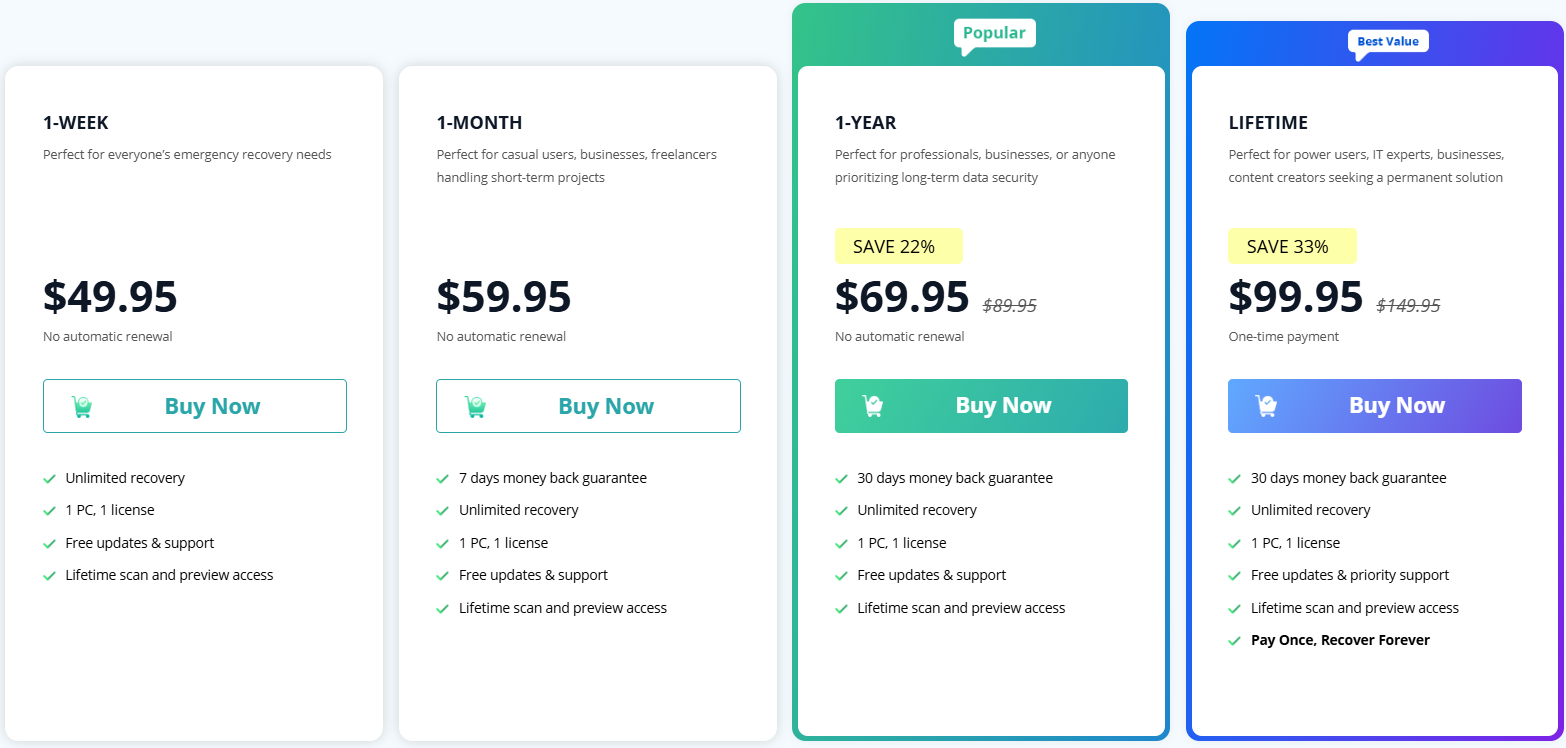Click the cart icon in 1-Year Buy Now
Screen dimensions: 1566x748
coord(873,406)
